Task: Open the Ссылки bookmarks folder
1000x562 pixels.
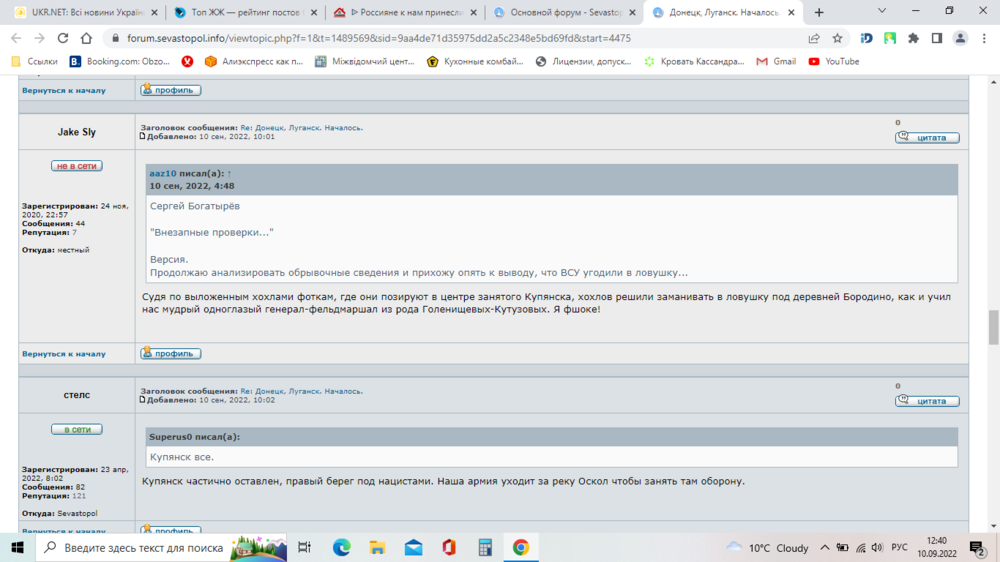Action: (x=34, y=61)
